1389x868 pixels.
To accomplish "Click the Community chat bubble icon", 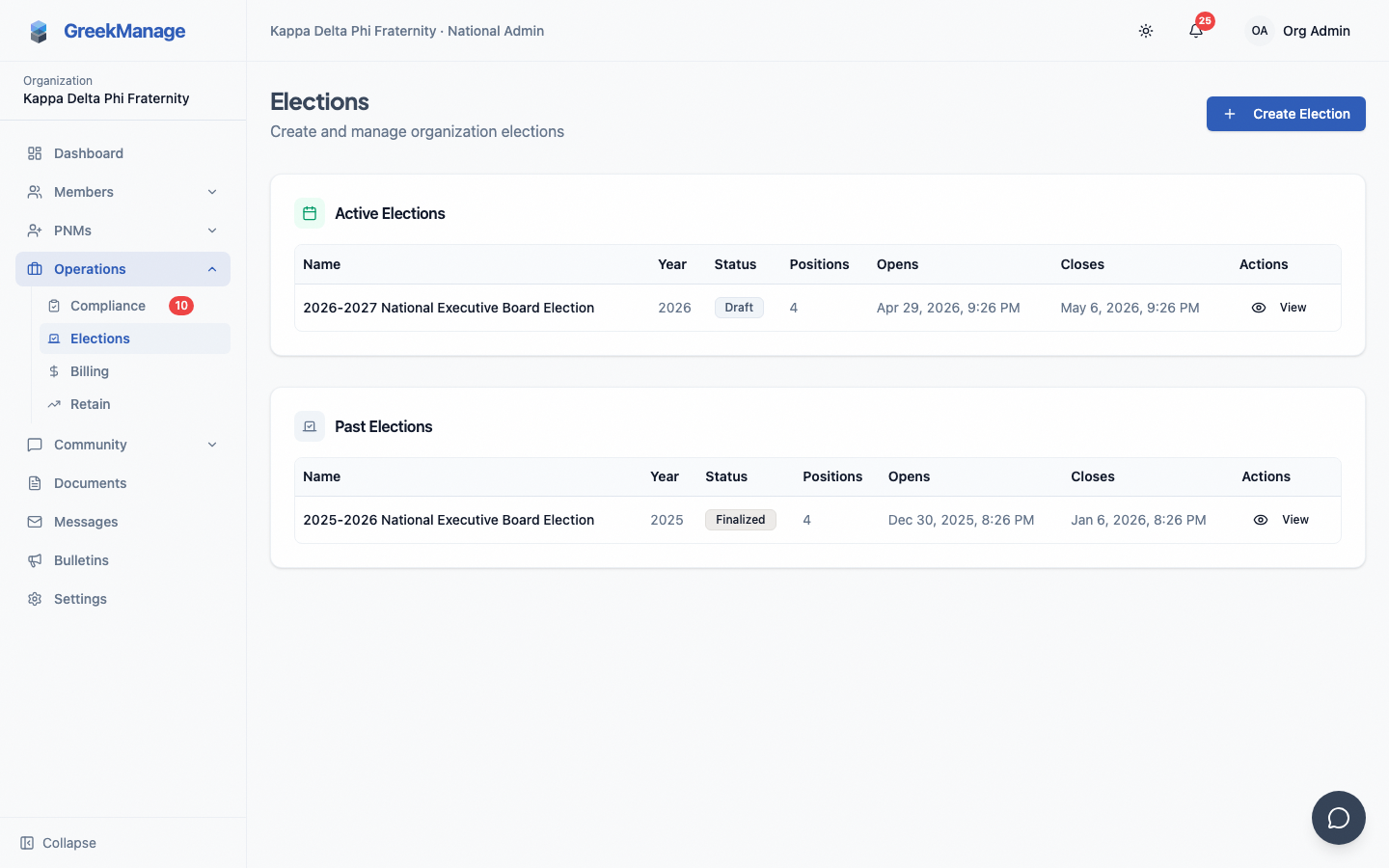I will click(x=35, y=445).
